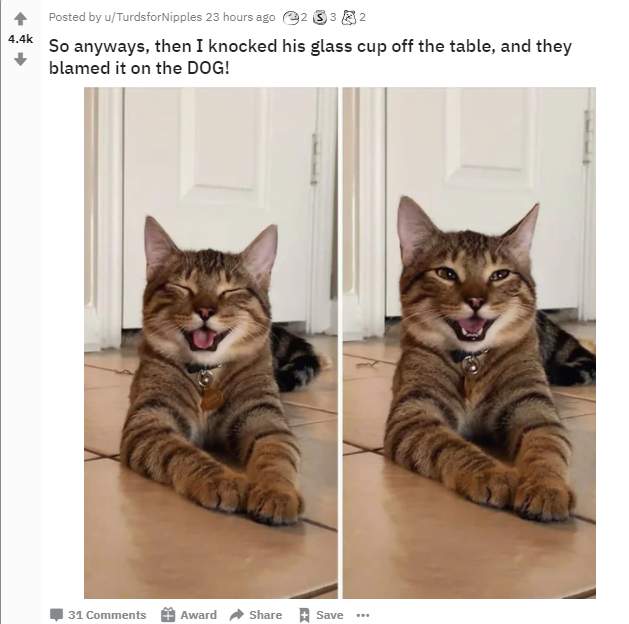Click the Share text label

tap(265, 615)
